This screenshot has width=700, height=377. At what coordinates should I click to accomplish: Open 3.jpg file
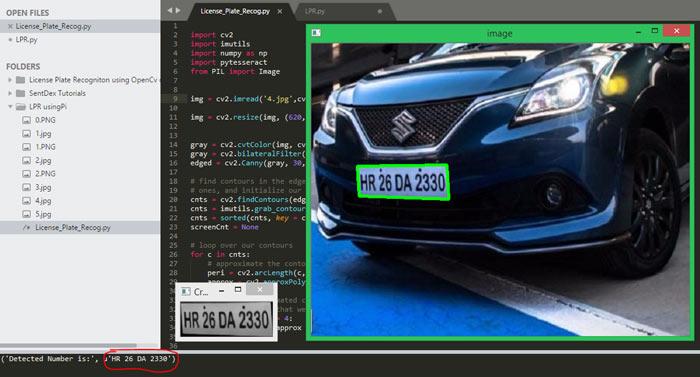(43, 187)
